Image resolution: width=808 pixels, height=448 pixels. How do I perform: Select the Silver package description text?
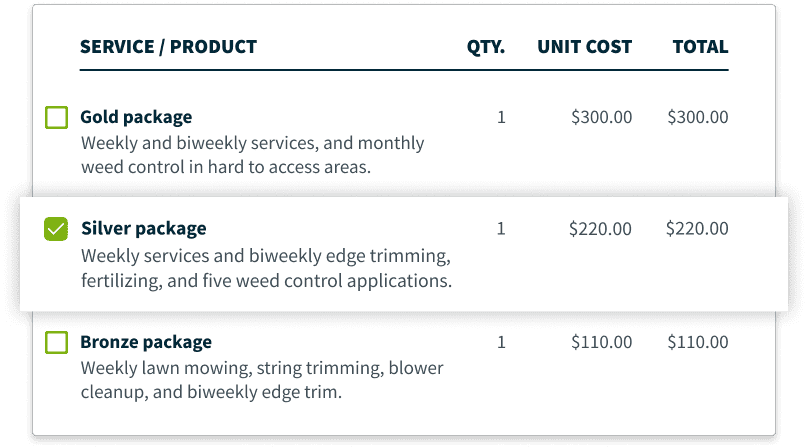pos(266,268)
